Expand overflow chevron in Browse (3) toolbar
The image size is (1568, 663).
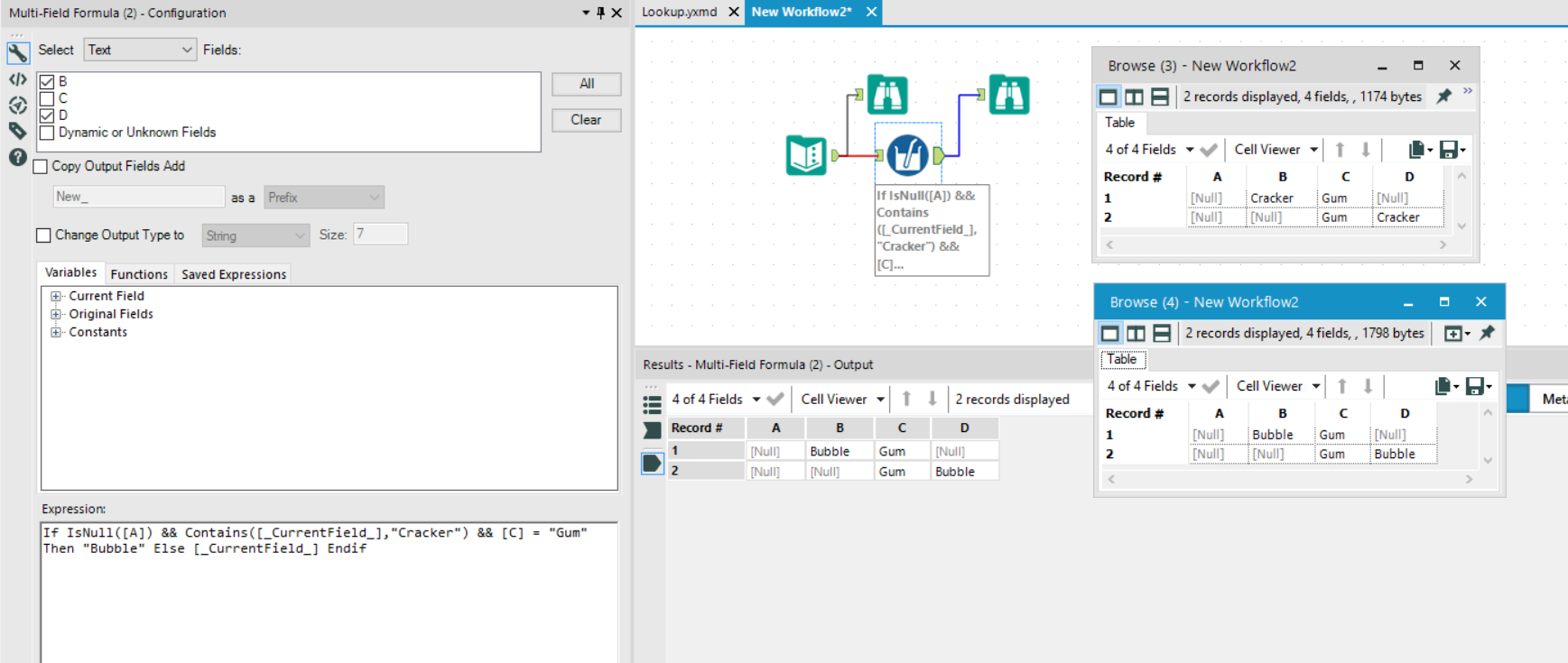1468,91
